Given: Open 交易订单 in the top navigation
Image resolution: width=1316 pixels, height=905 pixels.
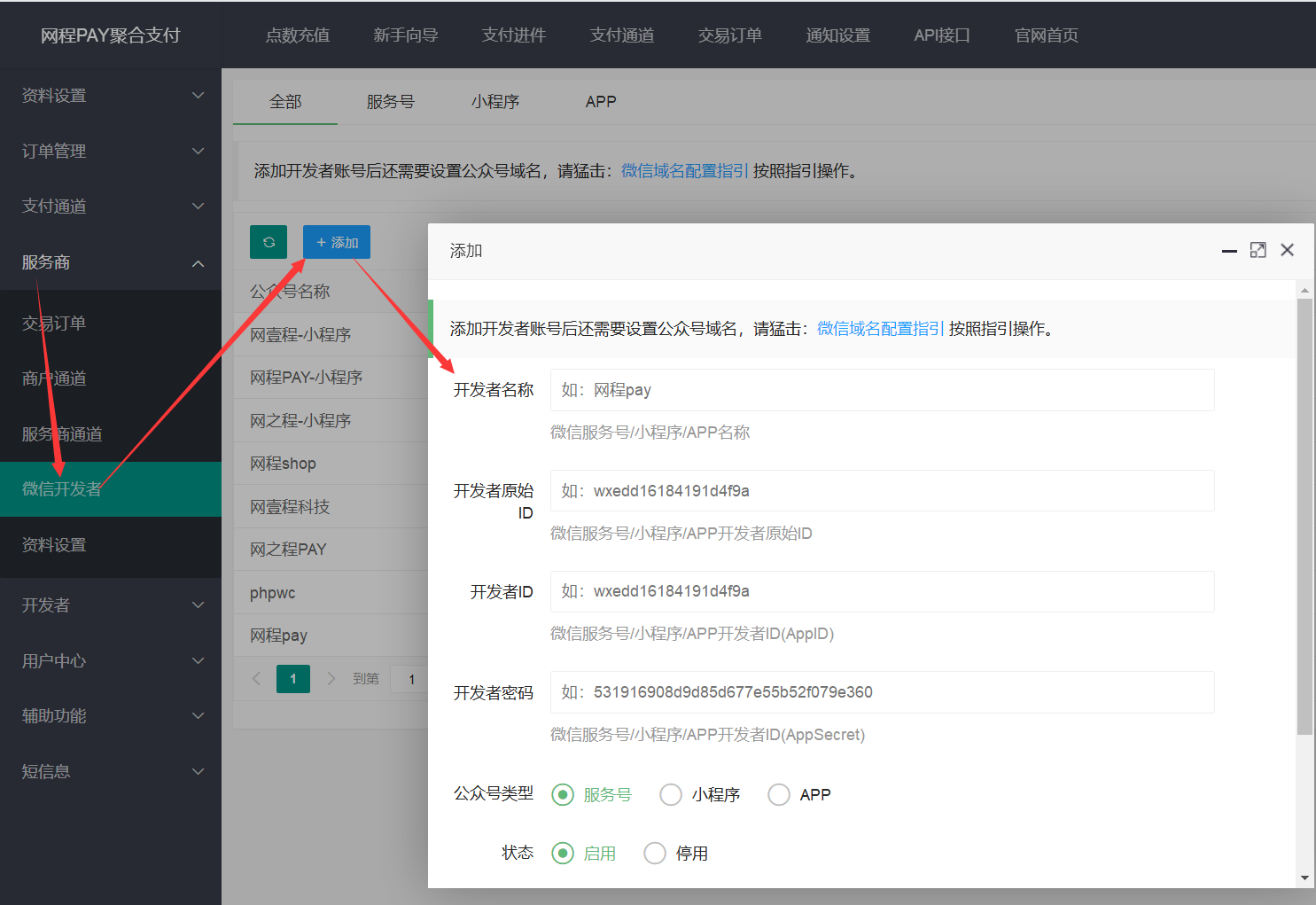Looking at the screenshot, I should click(729, 35).
